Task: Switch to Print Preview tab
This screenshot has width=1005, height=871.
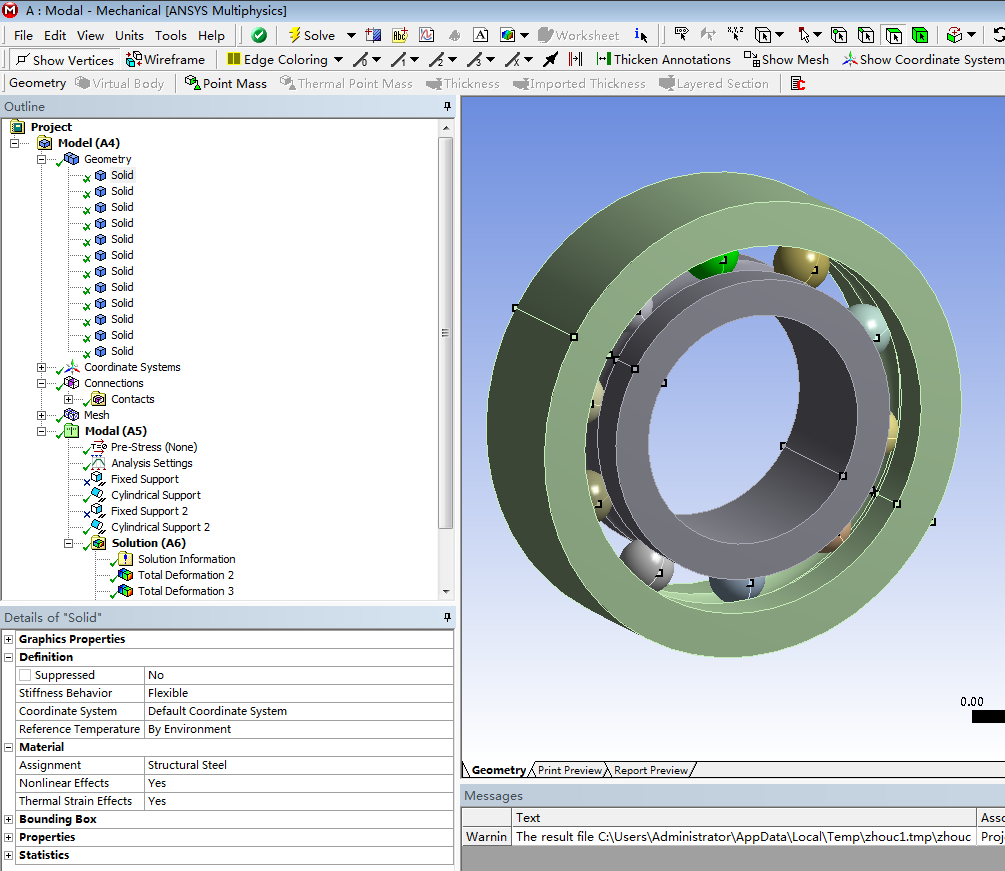Action: tap(569, 770)
